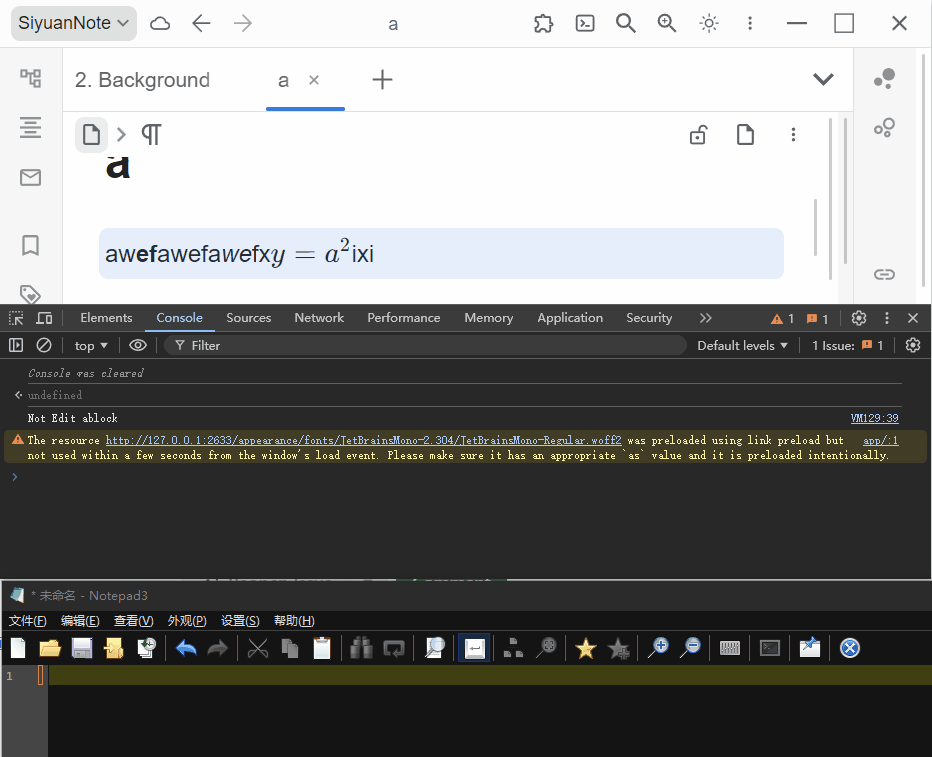Click the DevTools clear console icon
The height and width of the screenshot is (757, 932).
[x=44, y=345]
